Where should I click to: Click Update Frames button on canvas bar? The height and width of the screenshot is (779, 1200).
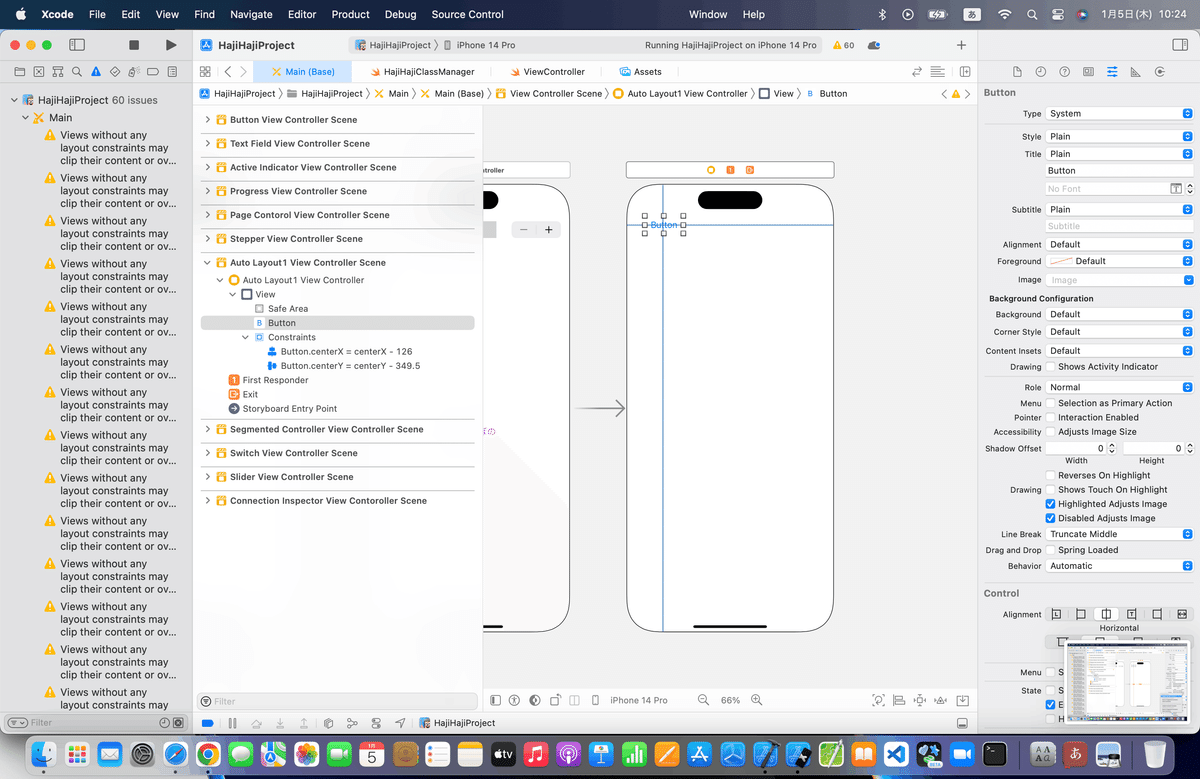pyautogui.click(x=878, y=700)
